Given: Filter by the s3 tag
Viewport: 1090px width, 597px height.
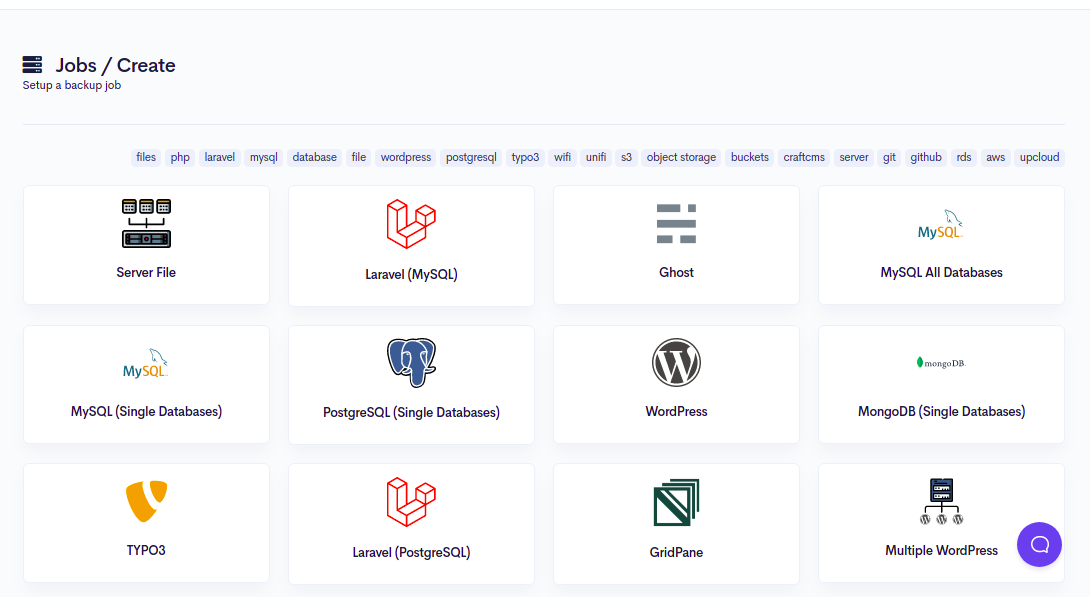Looking at the screenshot, I should click(x=626, y=157).
